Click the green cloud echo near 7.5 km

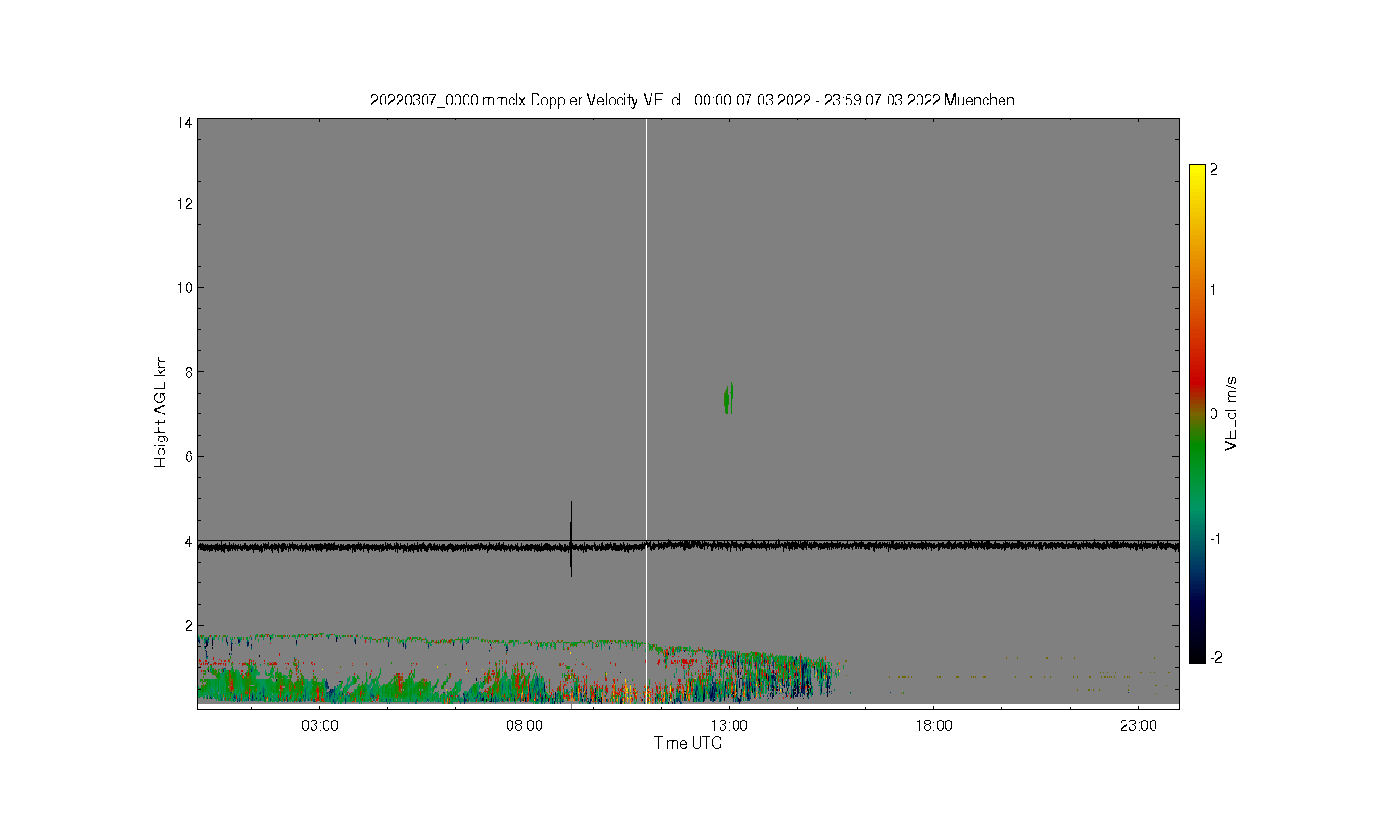(728, 398)
